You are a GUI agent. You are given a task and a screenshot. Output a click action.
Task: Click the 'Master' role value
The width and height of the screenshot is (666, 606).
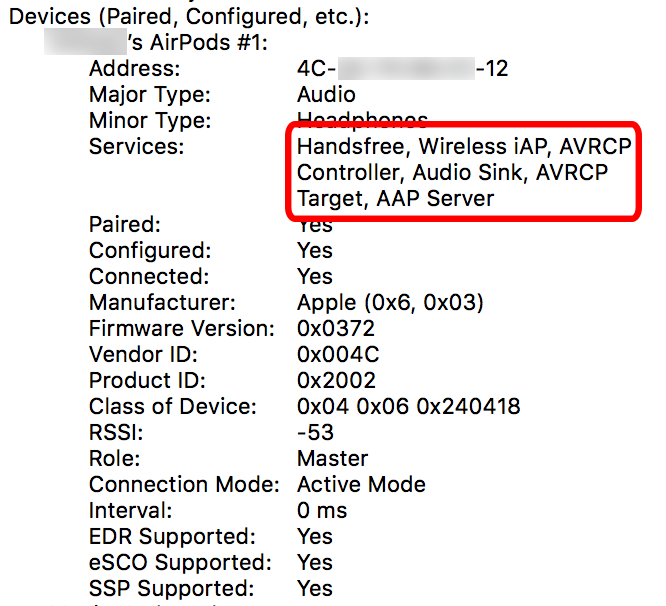coord(333,458)
